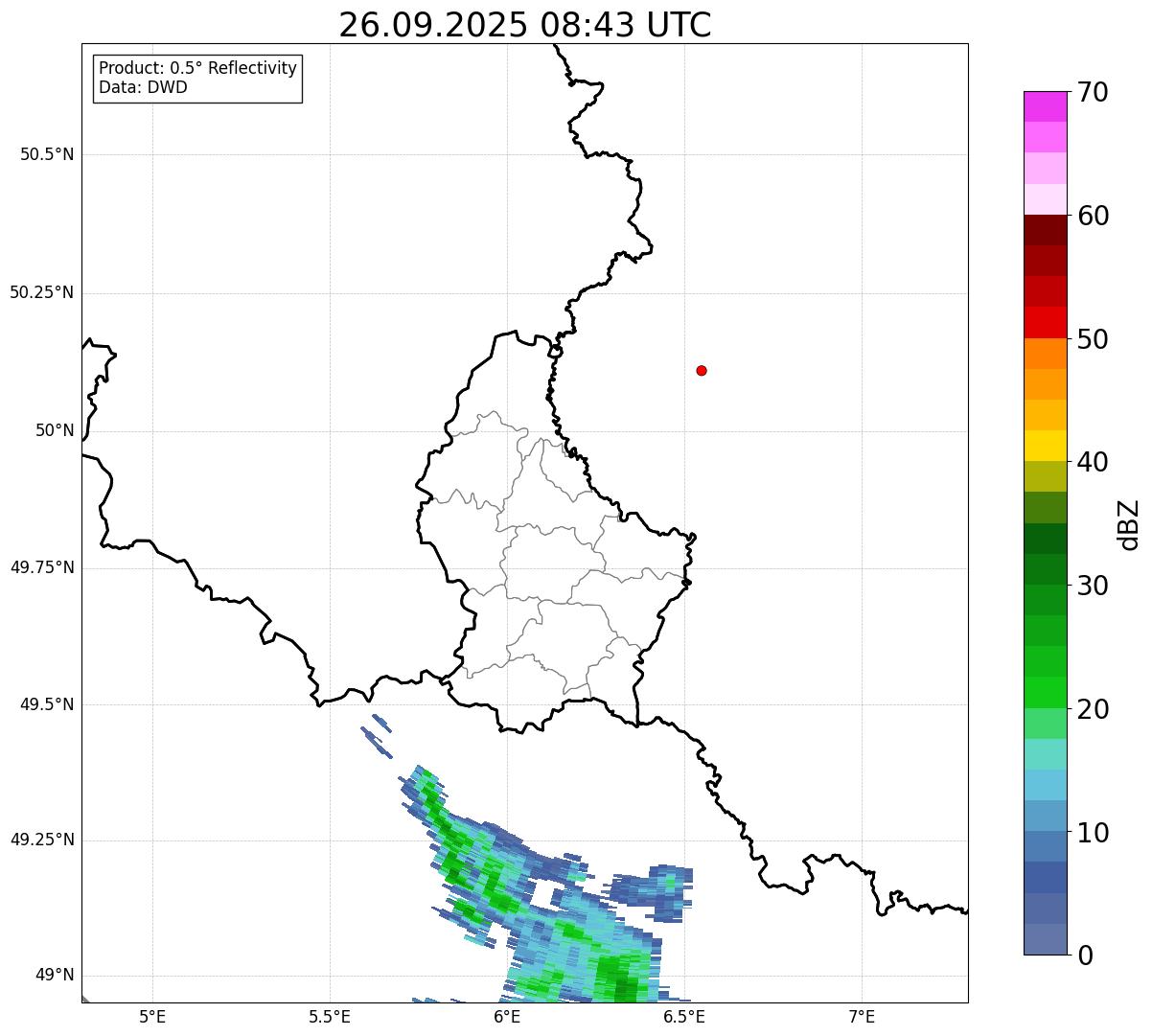Click the orange colorbar segment below 50
Screen dimensions: 1152x1036
pyautogui.click(x=1045, y=354)
